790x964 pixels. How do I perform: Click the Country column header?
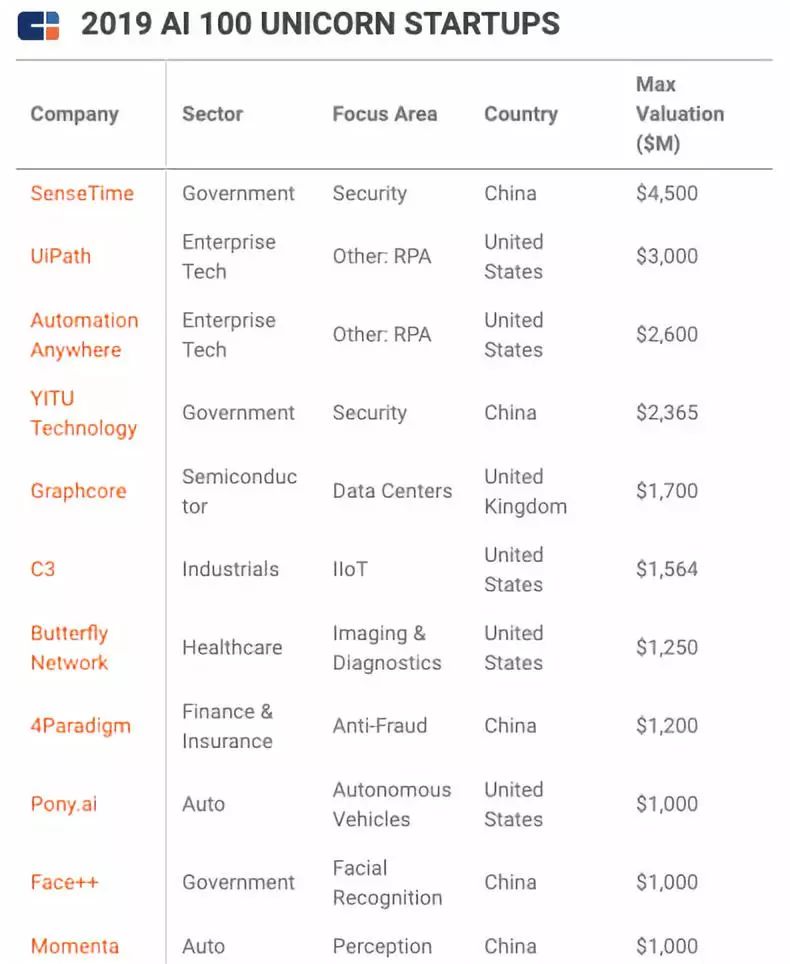pyautogui.click(x=521, y=114)
